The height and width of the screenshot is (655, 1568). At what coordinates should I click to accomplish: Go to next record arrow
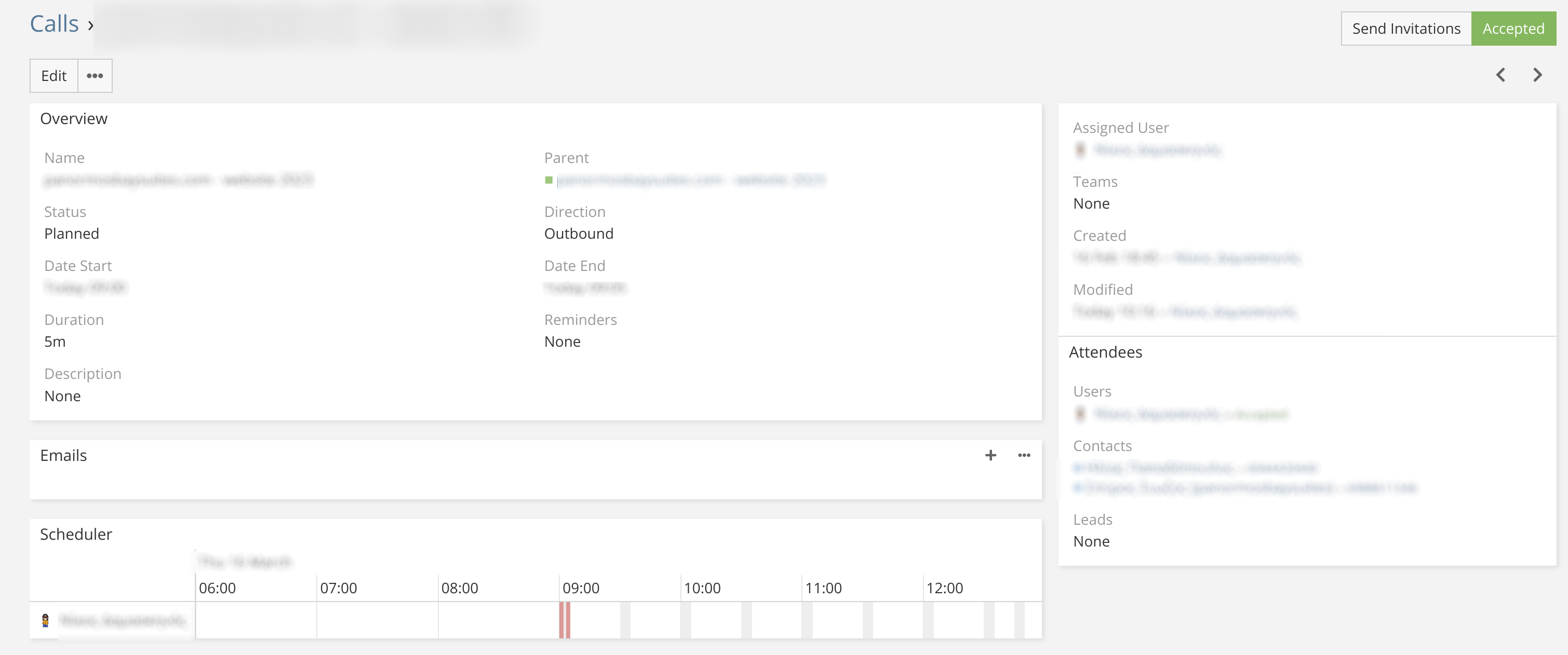1537,75
